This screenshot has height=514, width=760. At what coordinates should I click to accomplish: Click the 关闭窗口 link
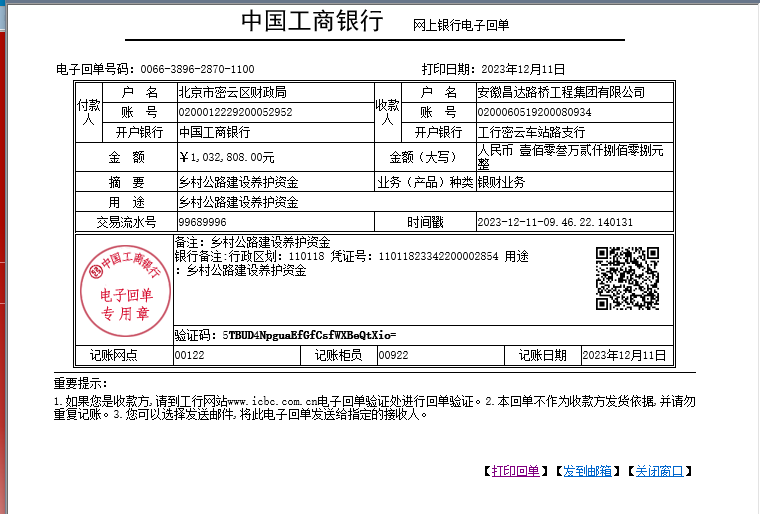[659, 471]
